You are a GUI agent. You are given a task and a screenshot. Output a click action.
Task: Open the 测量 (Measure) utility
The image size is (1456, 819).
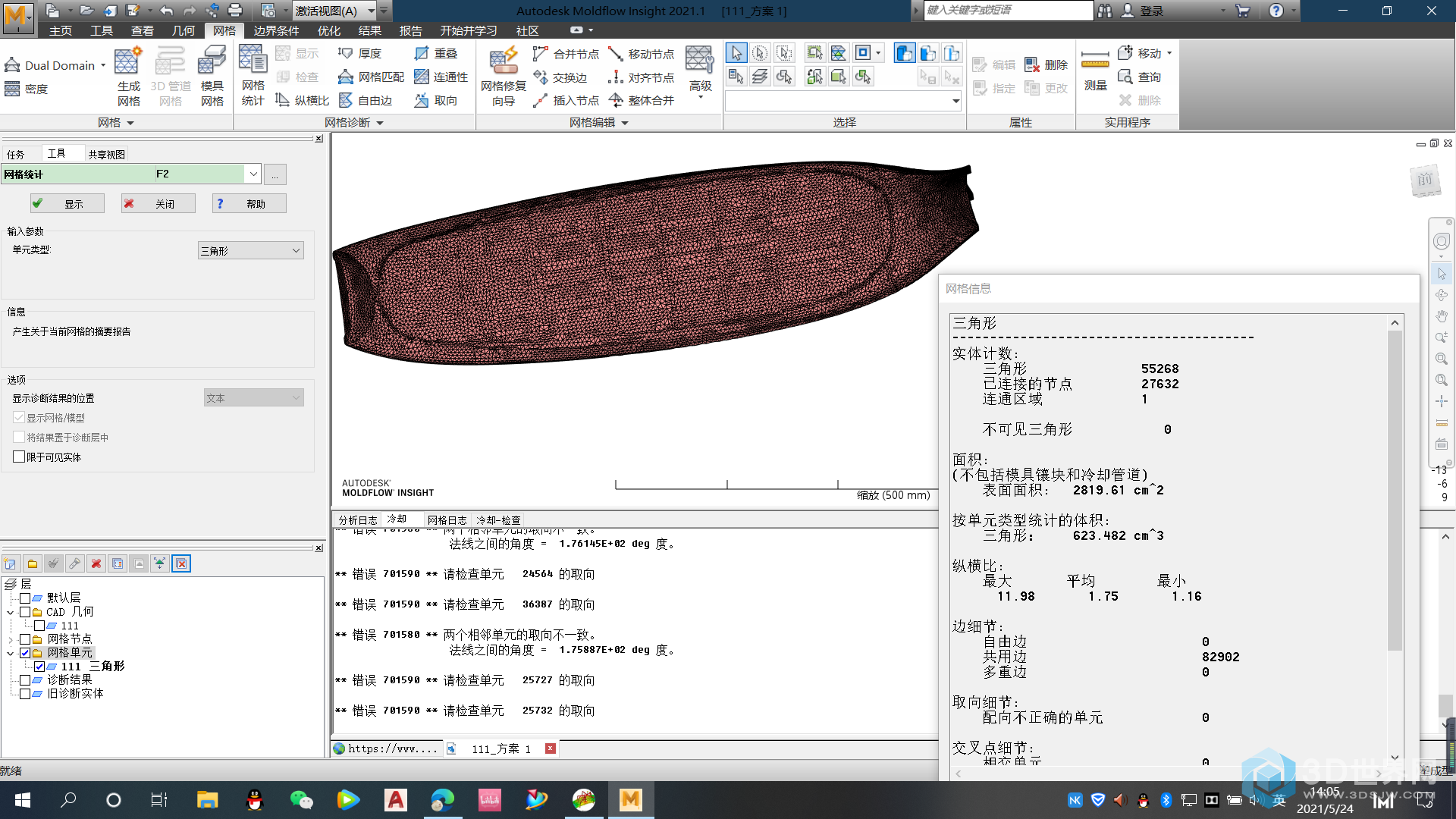(x=1095, y=71)
